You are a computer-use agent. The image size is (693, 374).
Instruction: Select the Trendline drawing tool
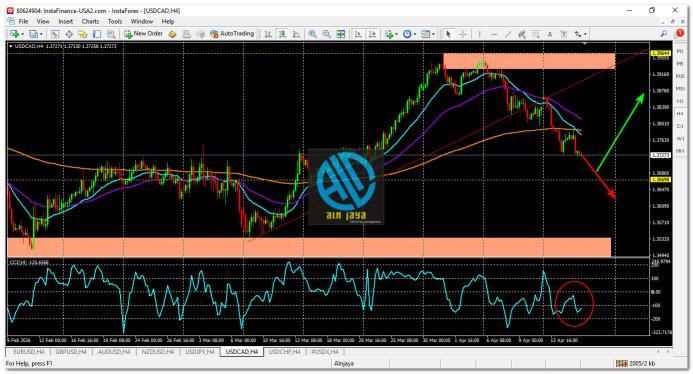tap(508, 34)
